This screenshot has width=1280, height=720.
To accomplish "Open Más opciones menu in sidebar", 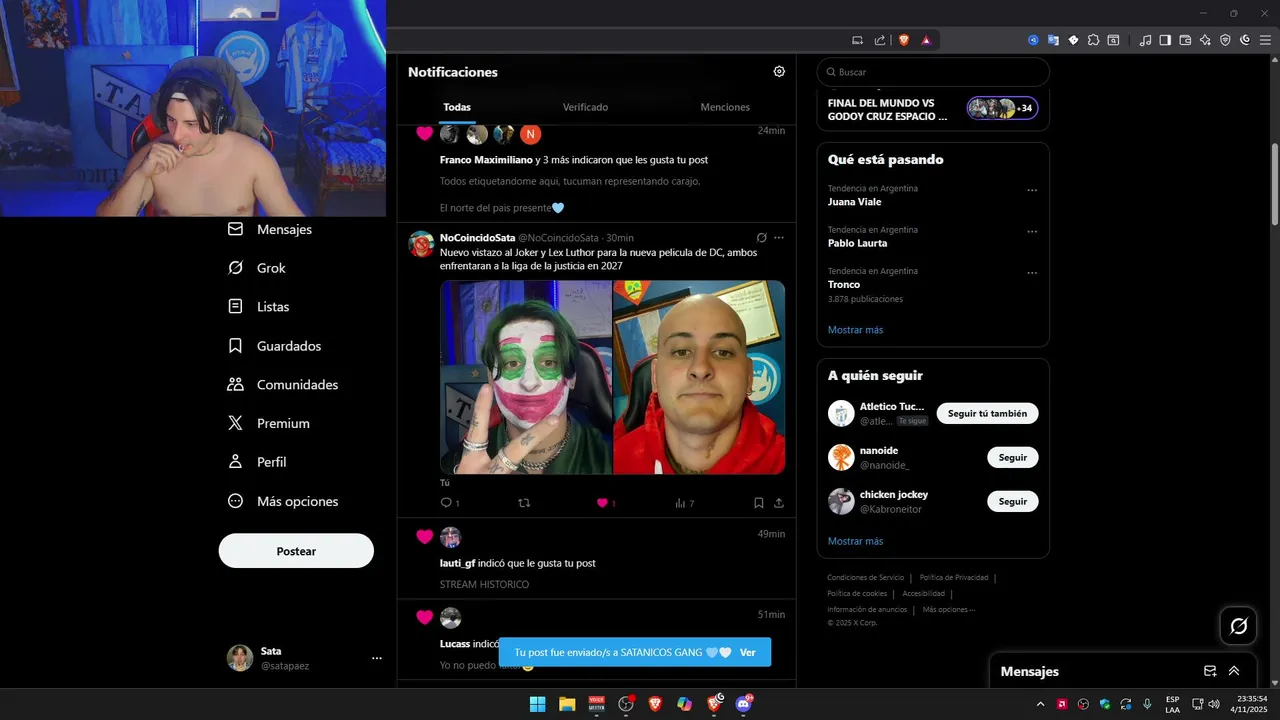I will point(283,501).
